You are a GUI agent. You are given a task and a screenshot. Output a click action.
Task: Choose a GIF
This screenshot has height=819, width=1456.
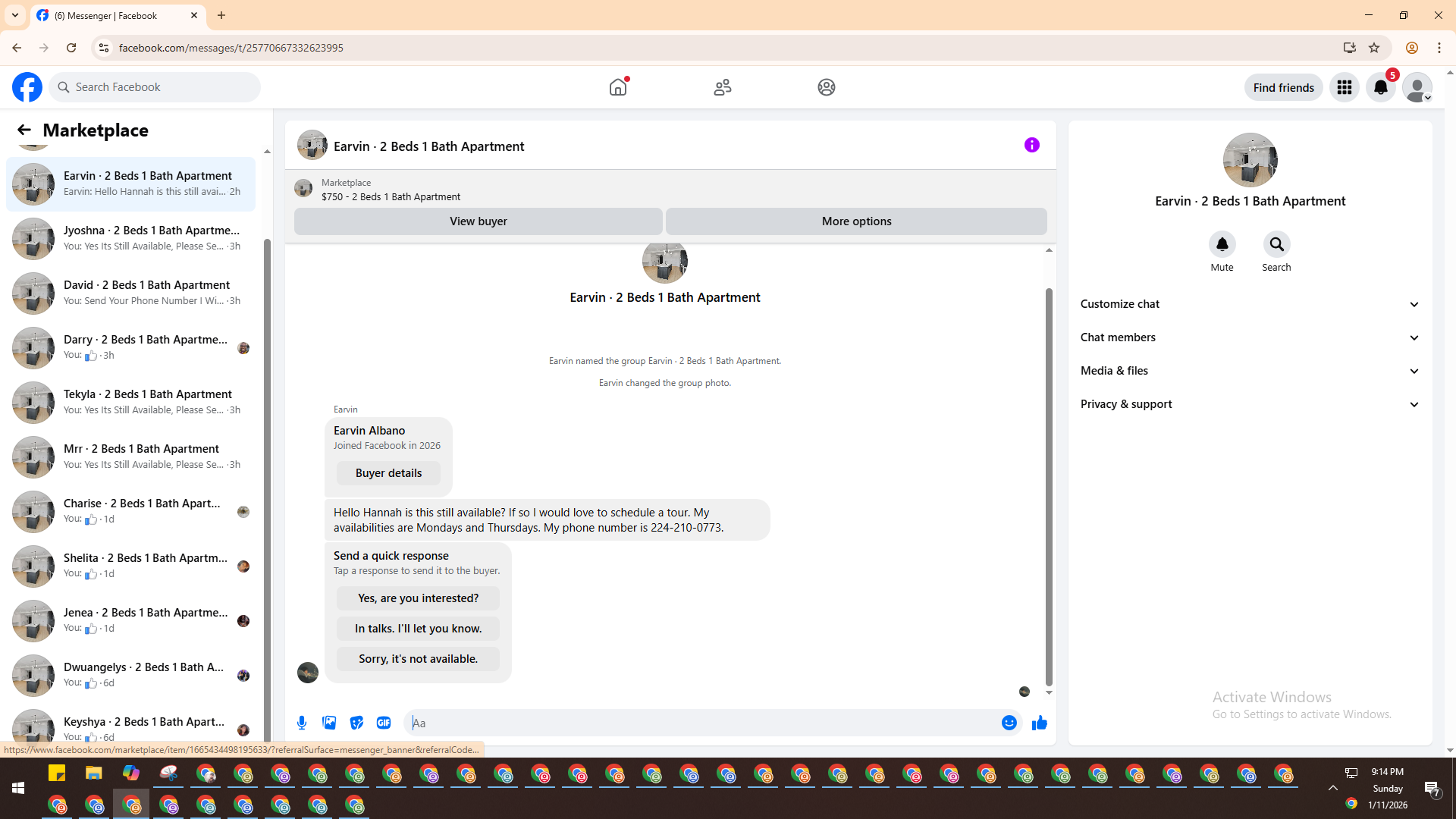[x=384, y=723]
